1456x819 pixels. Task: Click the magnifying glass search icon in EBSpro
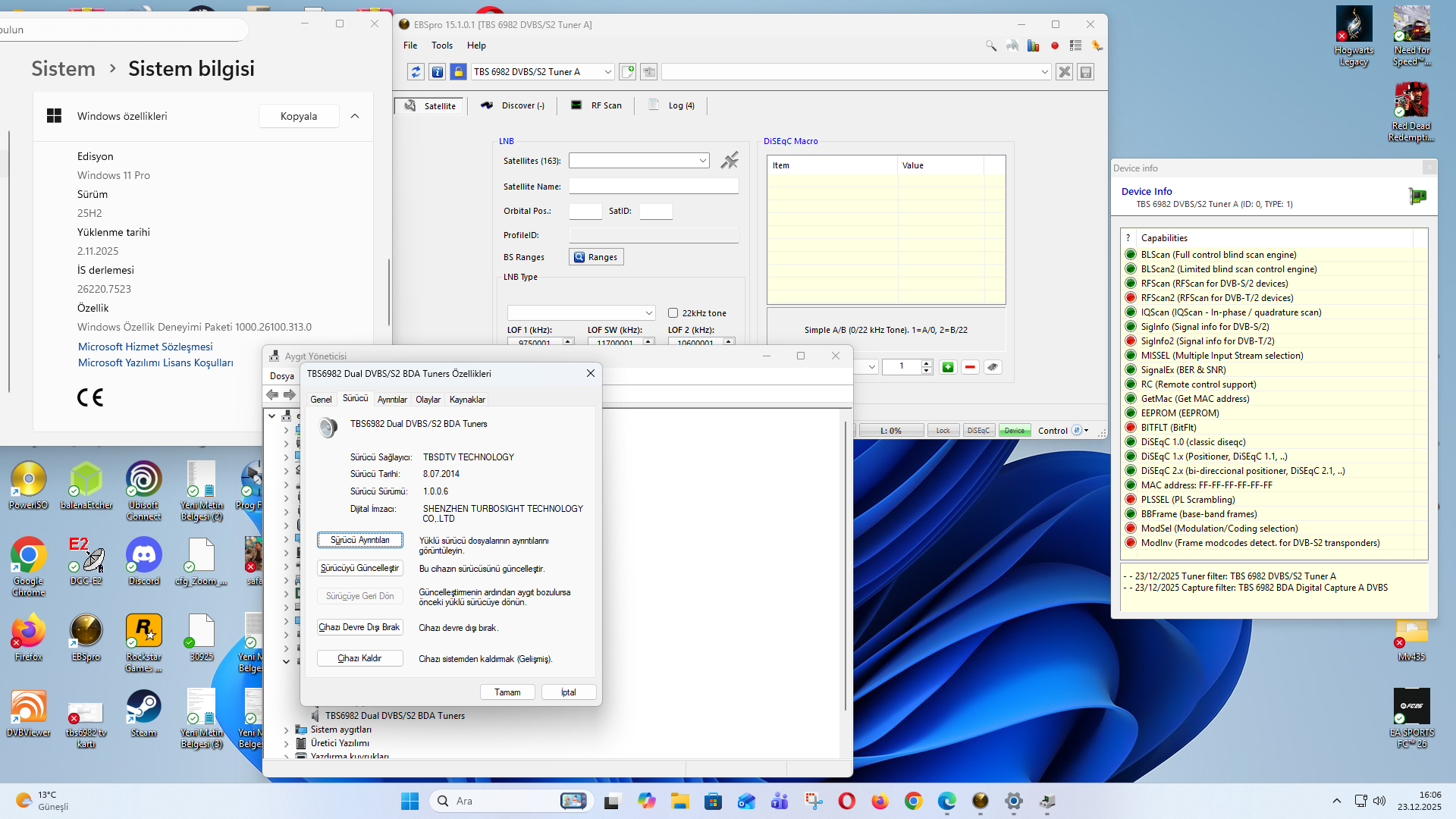(991, 45)
